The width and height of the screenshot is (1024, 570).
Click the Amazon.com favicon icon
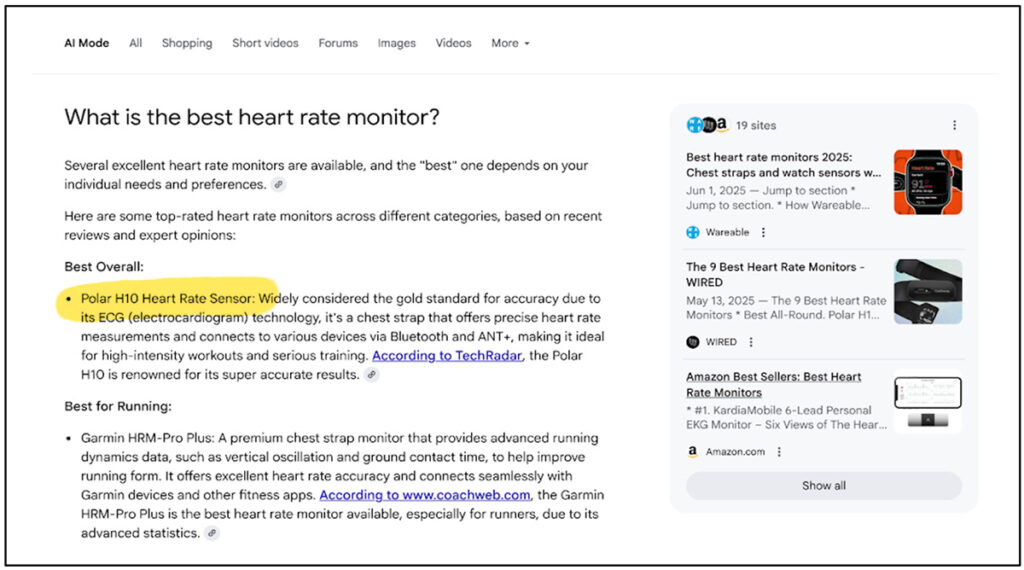pos(692,451)
